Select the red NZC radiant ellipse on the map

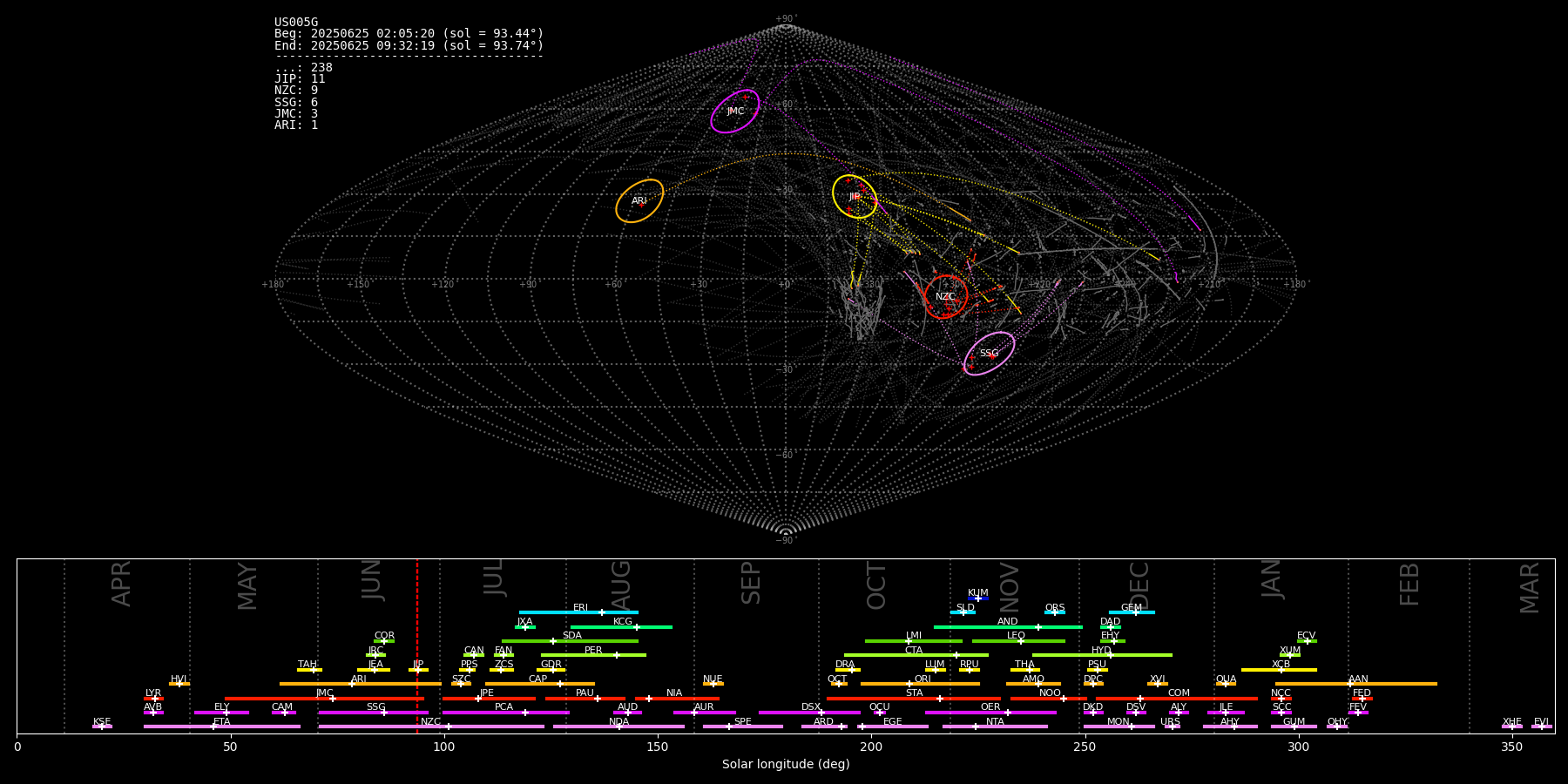pos(945,296)
